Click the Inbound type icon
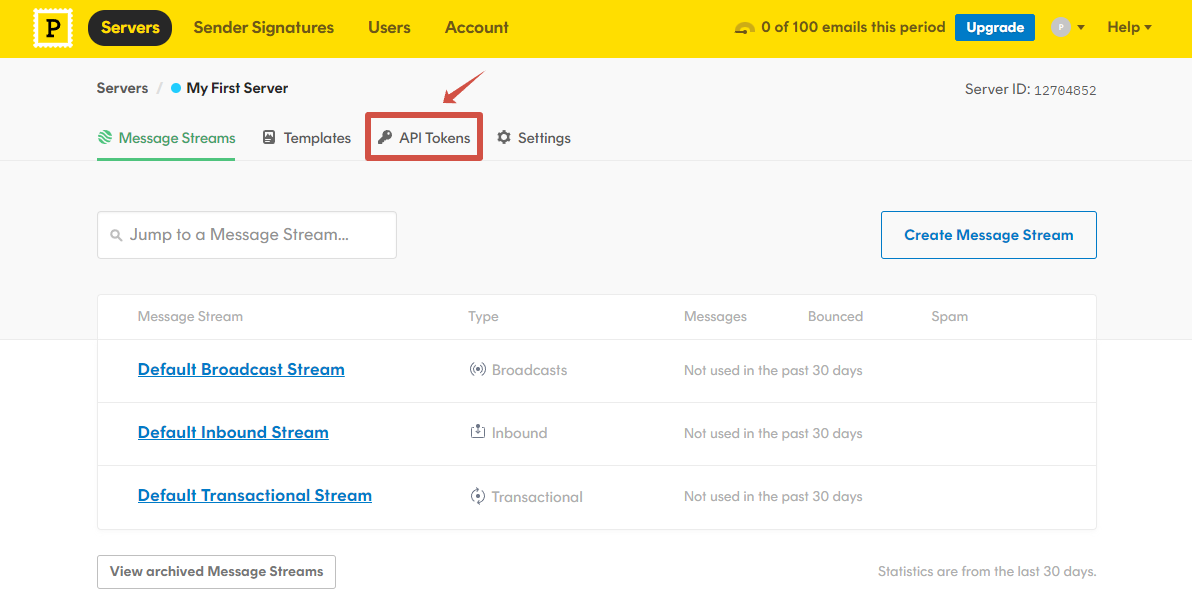This screenshot has width=1192, height=607. pyautogui.click(x=477, y=433)
